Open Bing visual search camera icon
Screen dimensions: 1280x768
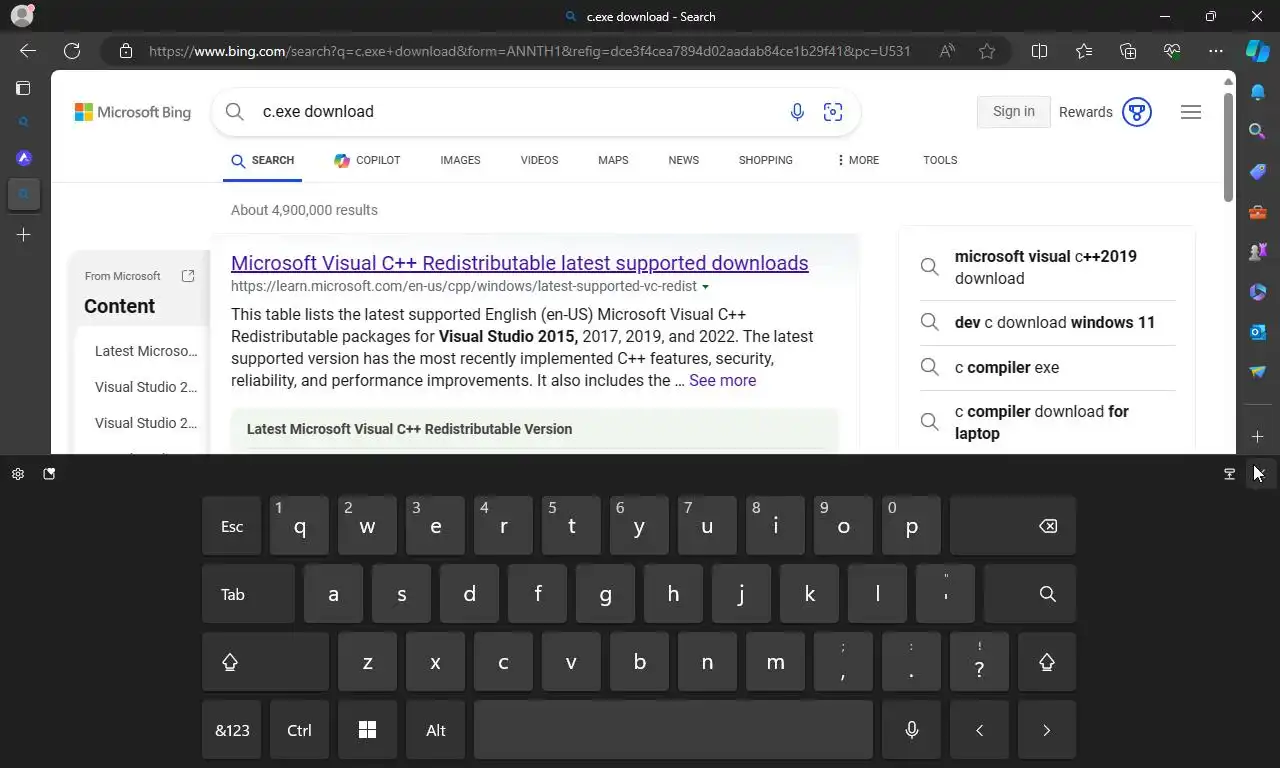[833, 112]
